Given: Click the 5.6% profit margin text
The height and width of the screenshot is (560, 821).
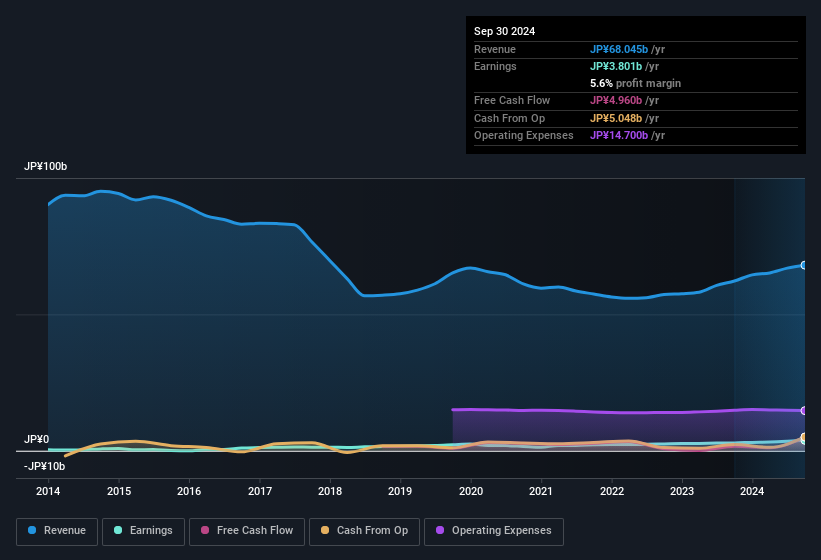Looking at the screenshot, I should [636, 83].
